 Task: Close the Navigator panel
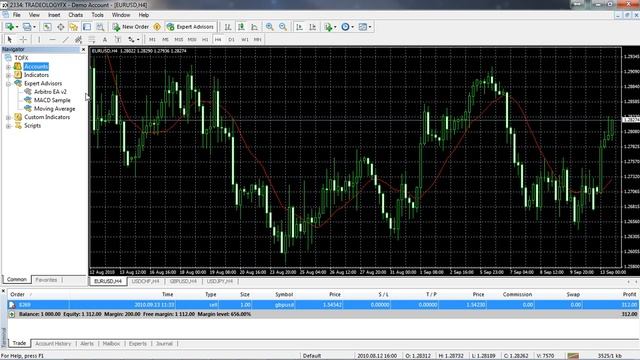pos(83,49)
